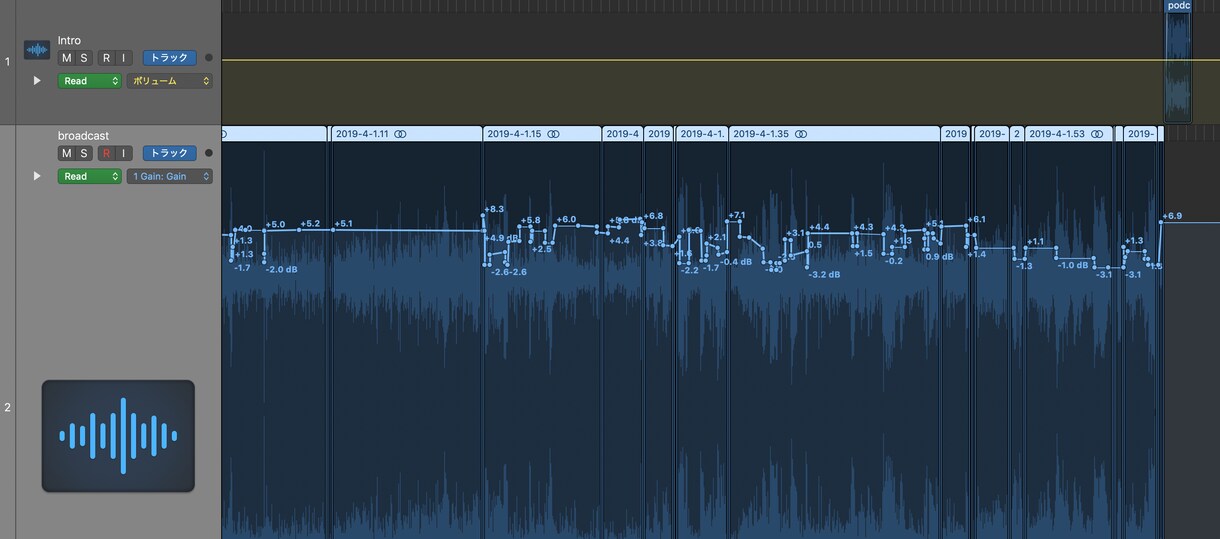Expand Intro track automation disclosure triangle
This screenshot has height=539, width=1220.
point(37,81)
